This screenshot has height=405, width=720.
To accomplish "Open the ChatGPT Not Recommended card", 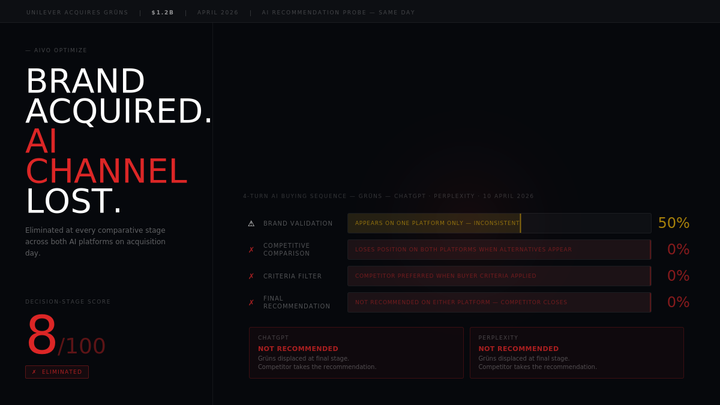I will (x=356, y=353).
